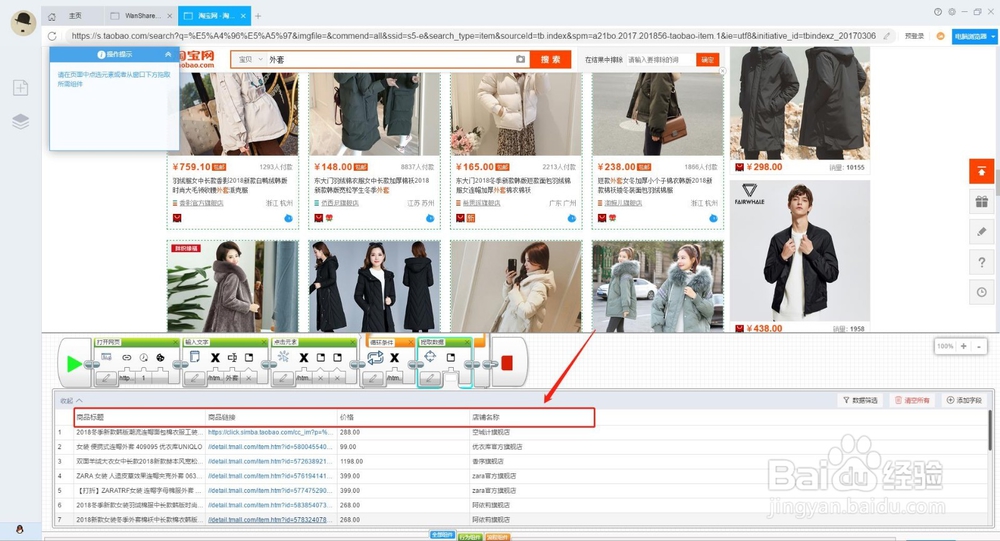Click the document icon in 输入文字 block
This screenshot has height=541, width=1000.
[195, 357]
